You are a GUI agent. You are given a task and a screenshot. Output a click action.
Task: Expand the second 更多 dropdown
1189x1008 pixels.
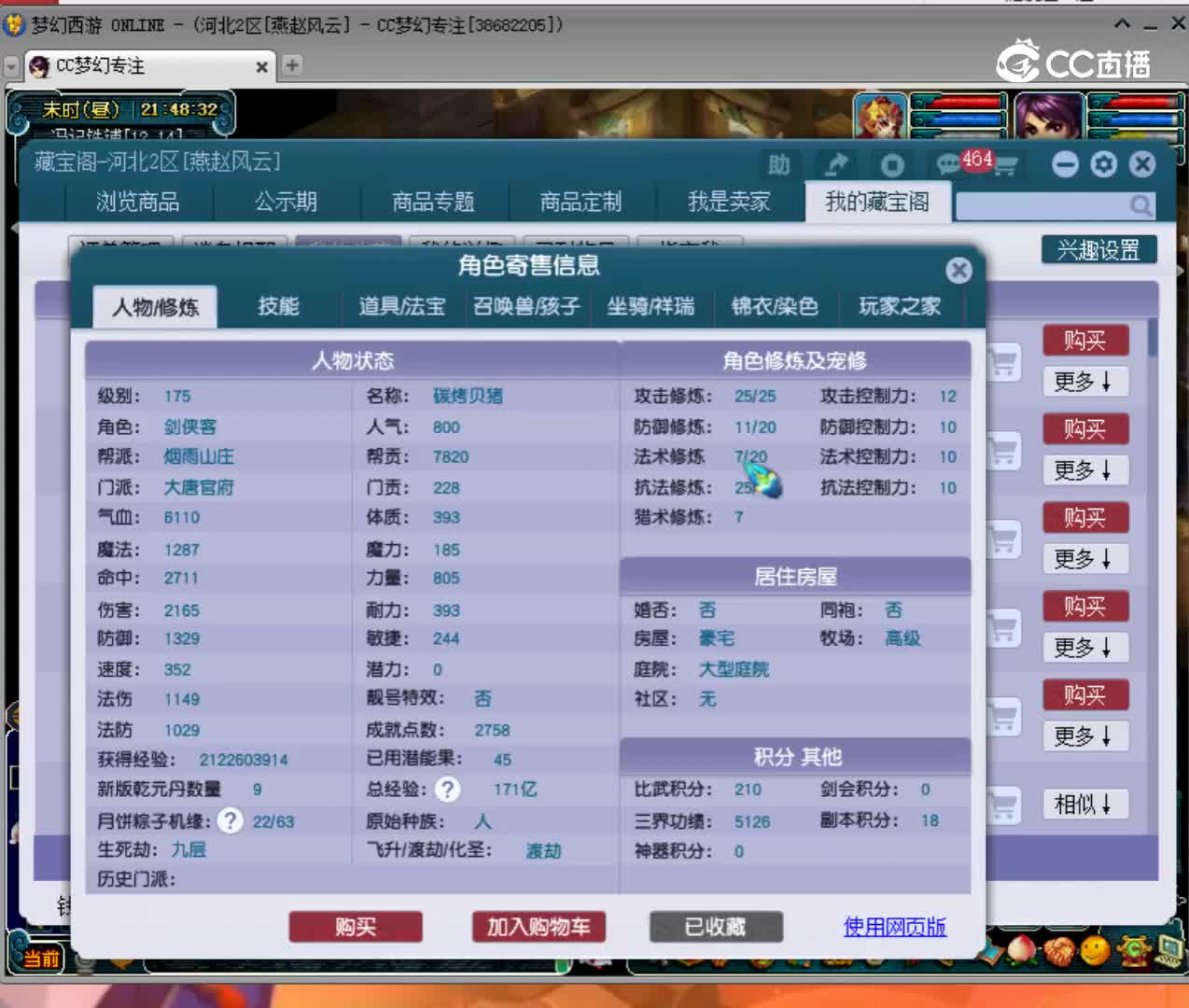coord(1084,469)
